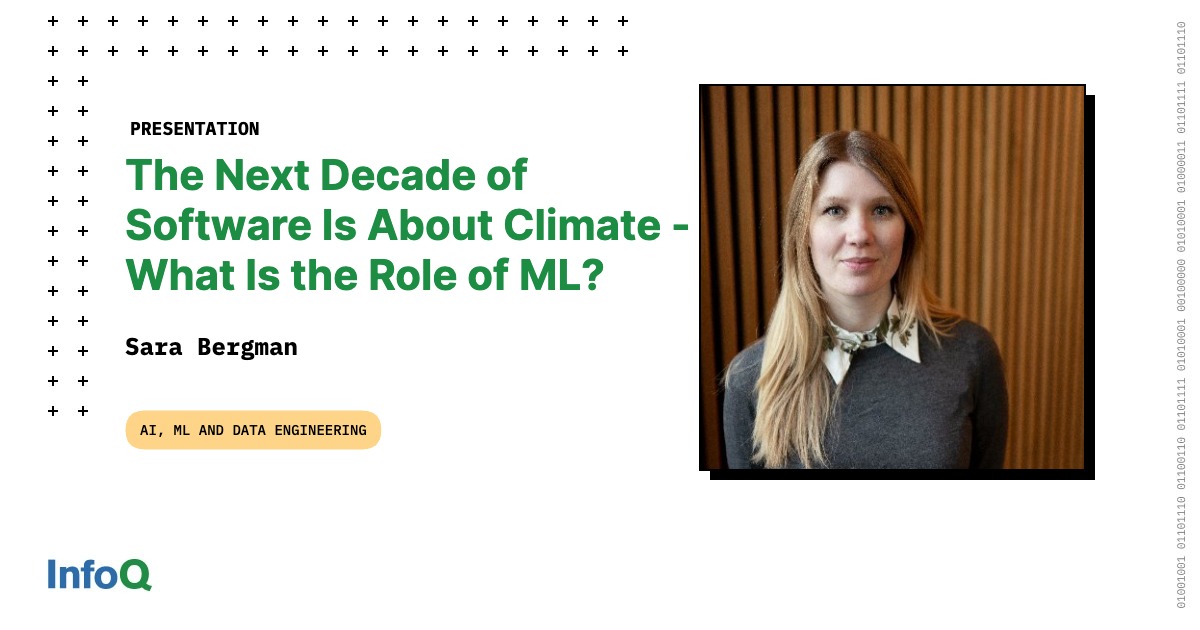The height and width of the screenshot is (630, 1200).
Task: Click the InfoQ logo
Action: 99,574
